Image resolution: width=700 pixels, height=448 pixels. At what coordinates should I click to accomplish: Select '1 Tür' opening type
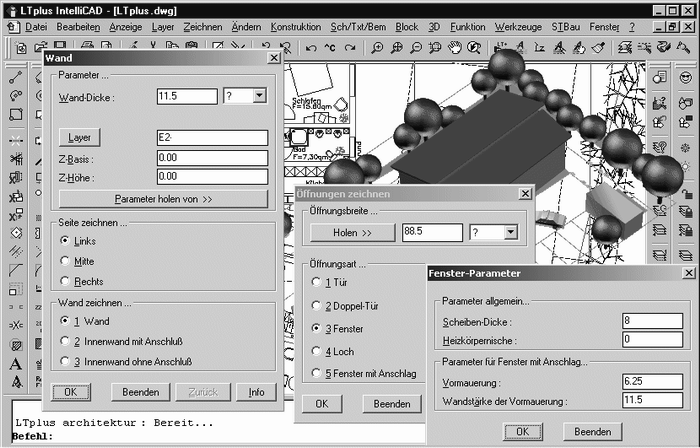click(316, 282)
